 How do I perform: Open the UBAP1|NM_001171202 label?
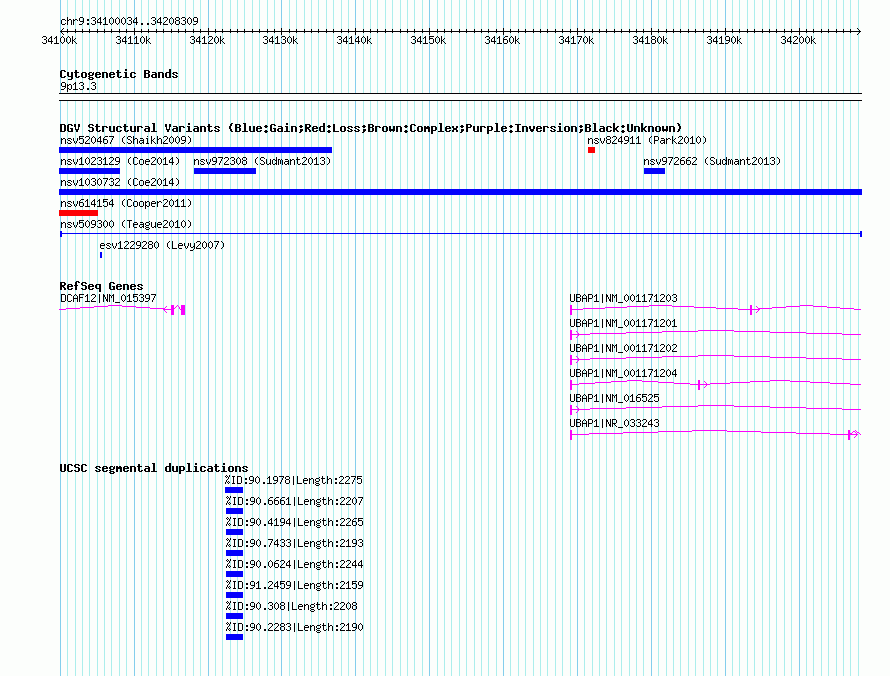(x=623, y=348)
